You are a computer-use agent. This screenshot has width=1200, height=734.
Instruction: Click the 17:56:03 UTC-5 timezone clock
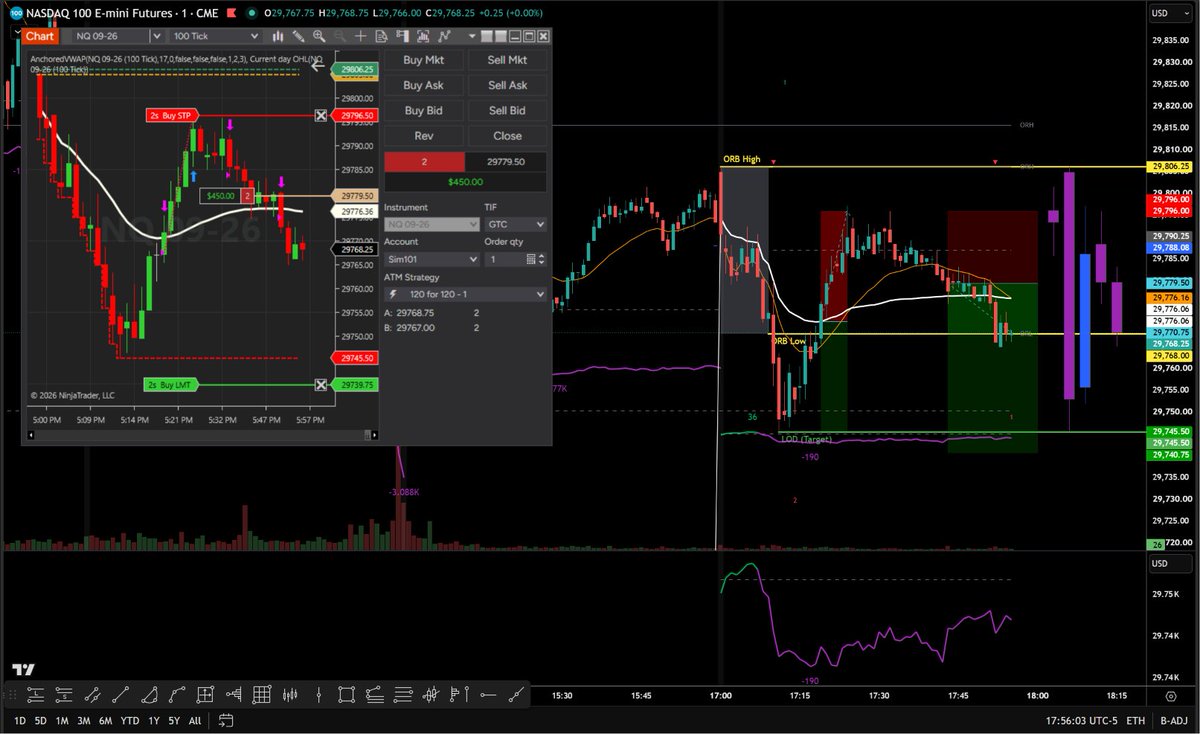(1080, 721)
